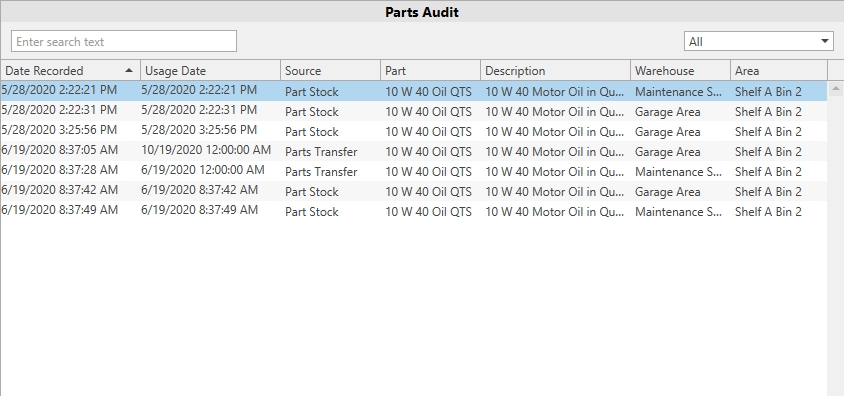
Task: Click the search text input field
Action: tap(124, 41)
